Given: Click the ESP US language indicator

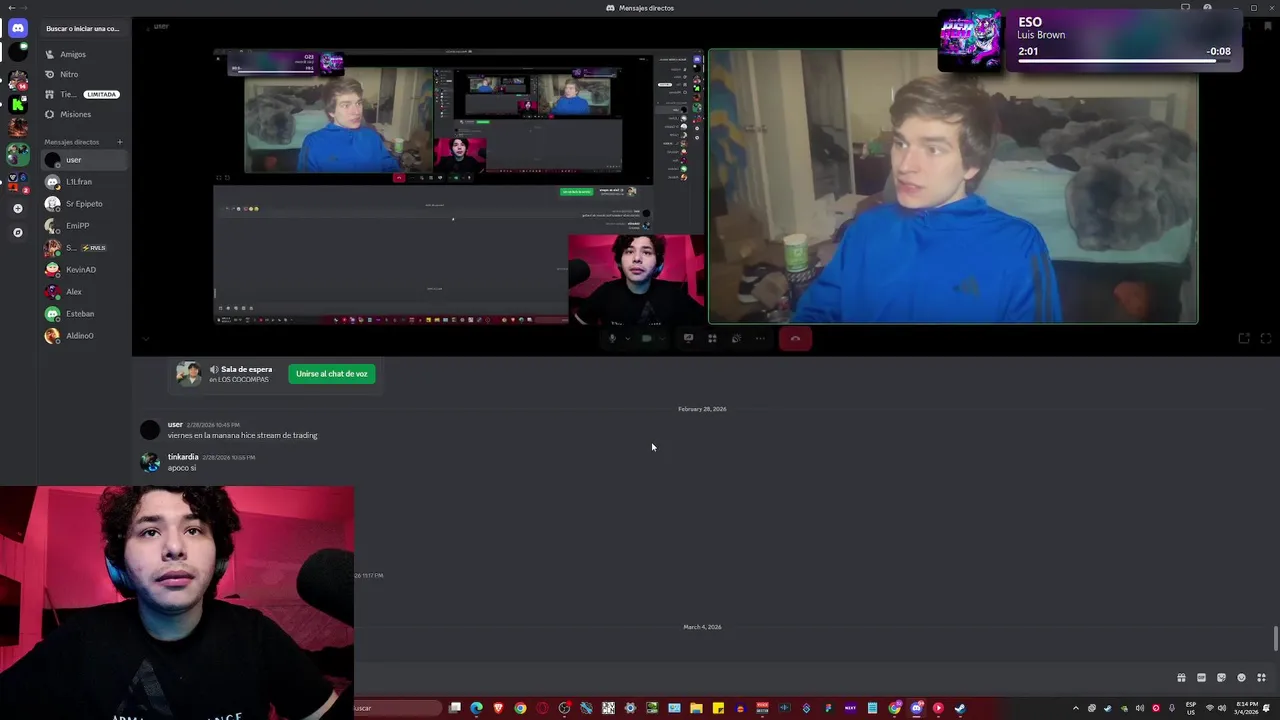Looking at the screenshot, I should [1191, 708].
